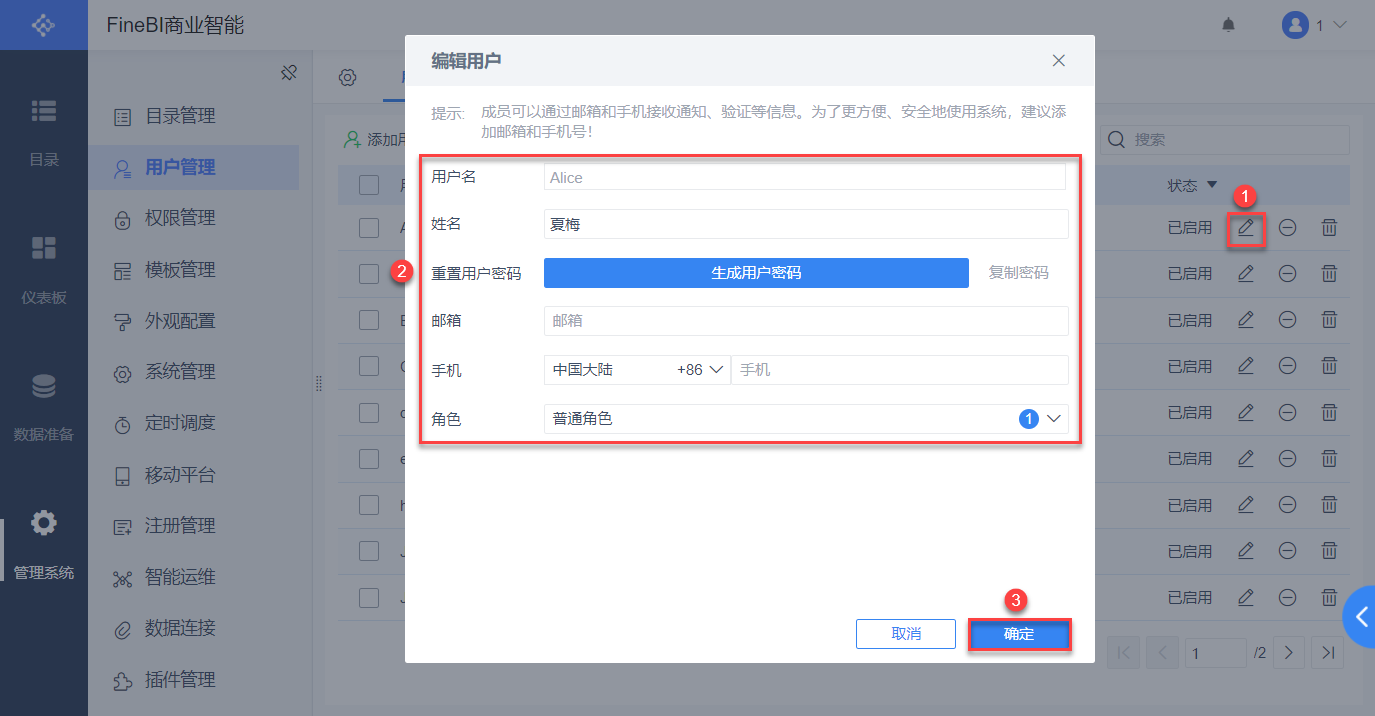1375x716 pixels.
Task: Click the trash icon in row A
Action: click(1329, 228)
